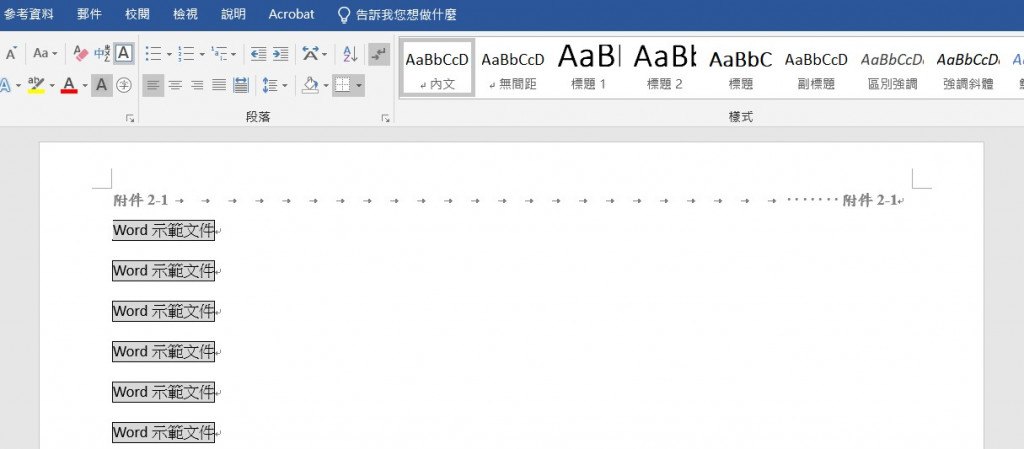Apply the 區別強調 style
Image resolution: width=1024 pixels, height=449 pixels.
point(892,67)
